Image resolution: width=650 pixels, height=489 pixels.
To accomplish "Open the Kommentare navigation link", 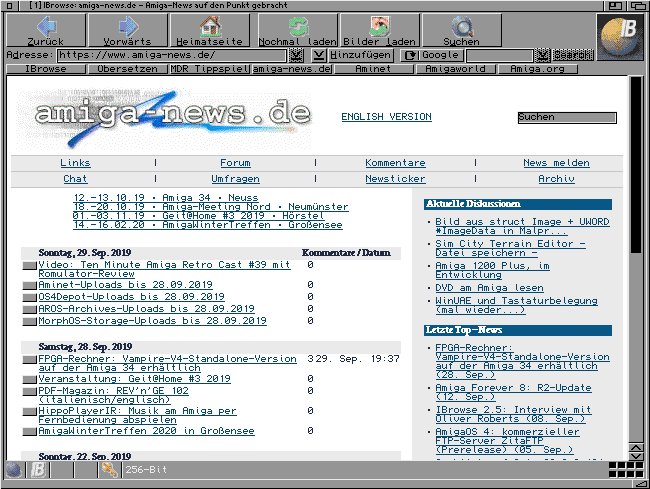I will click(395, 163).
